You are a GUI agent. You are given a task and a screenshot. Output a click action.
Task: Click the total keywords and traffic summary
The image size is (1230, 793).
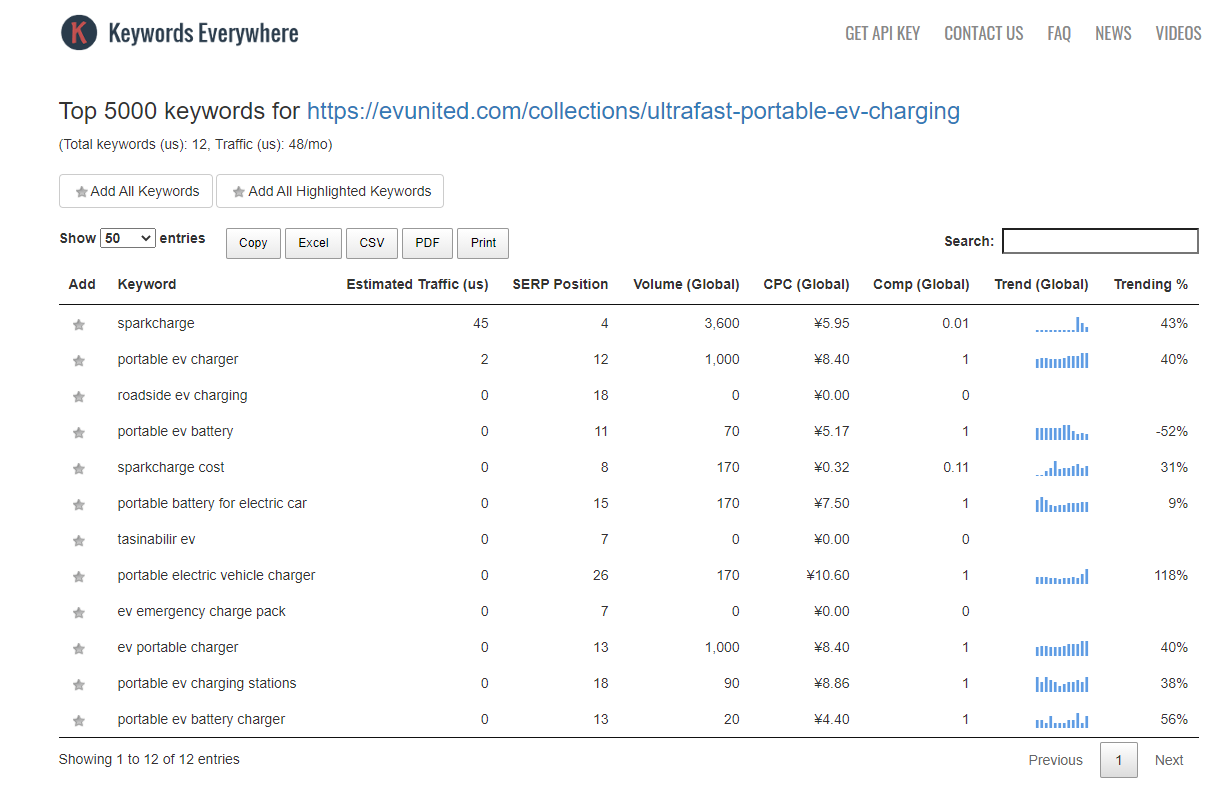pyautogui.click(x=196, y=144)
